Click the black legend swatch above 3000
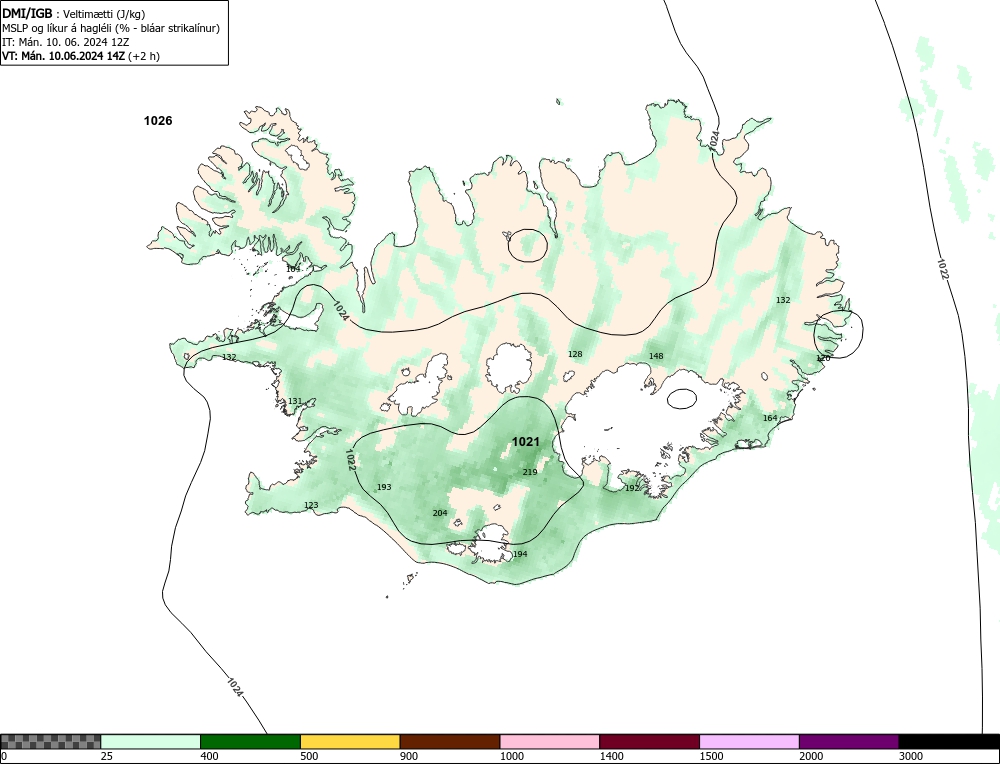1000x764 pixels. (x=949, y=742)
